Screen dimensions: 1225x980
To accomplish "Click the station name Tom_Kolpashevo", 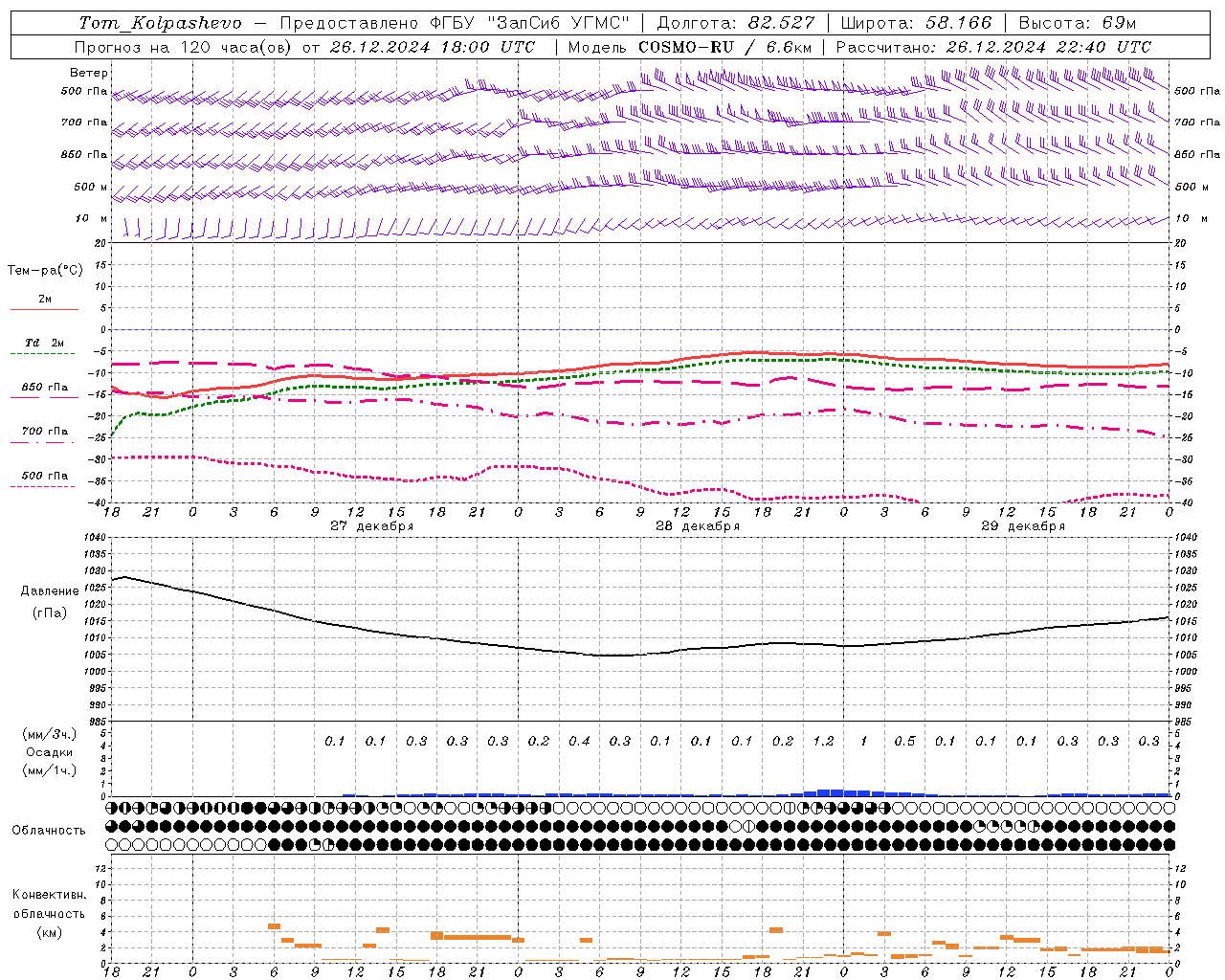I will [161, 23].
